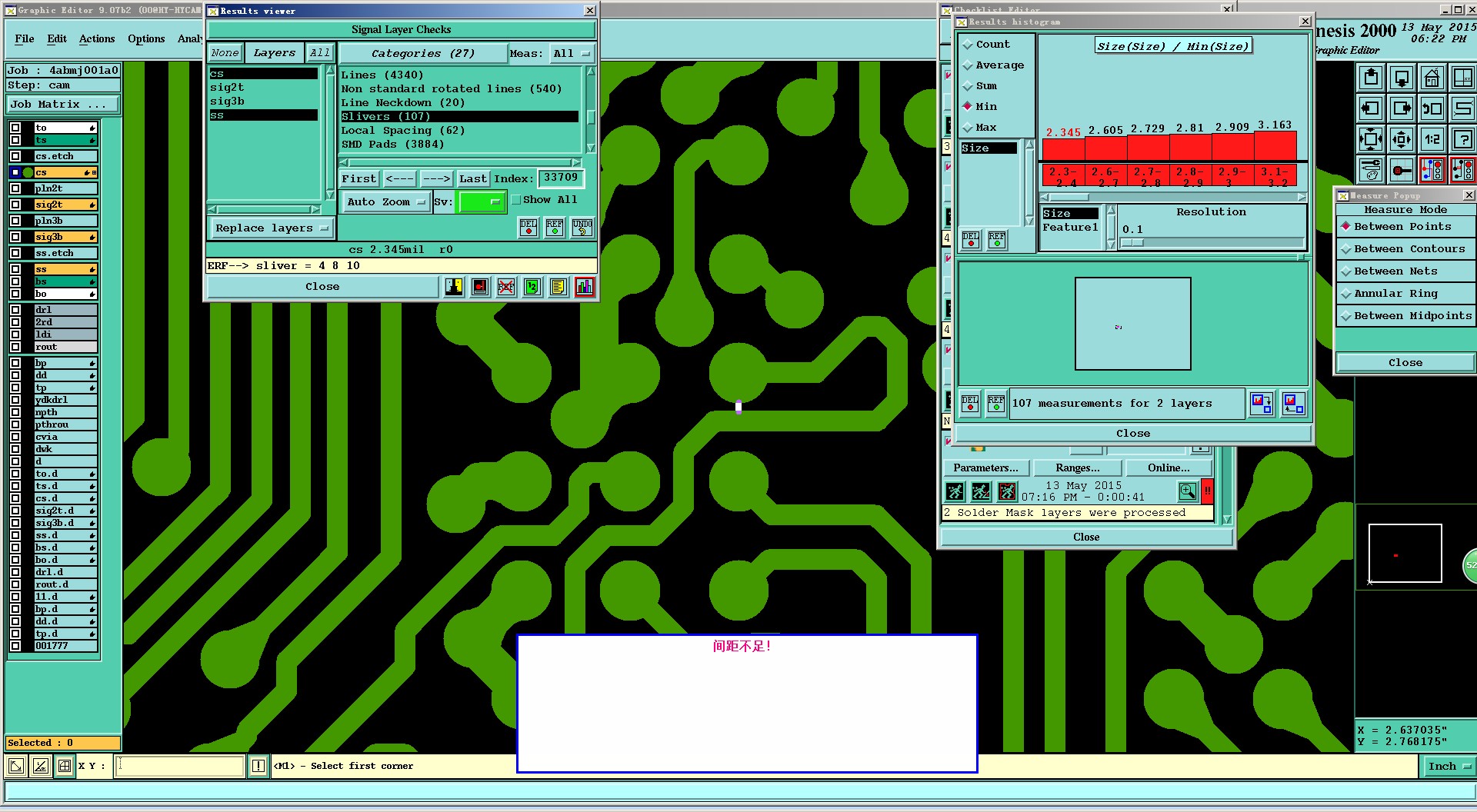Screen dimensions: 1477x812
Task: Click the bottom-left select corner icon in status bar
Action: (15, 766)
